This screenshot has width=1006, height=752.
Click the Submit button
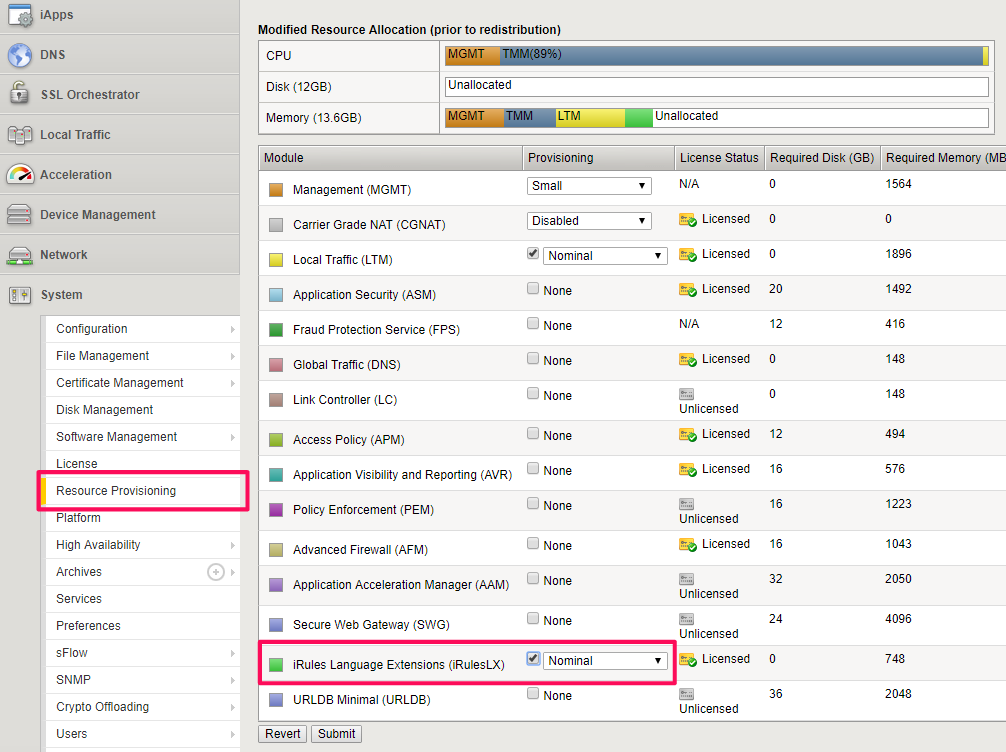[x=336, y=734]
